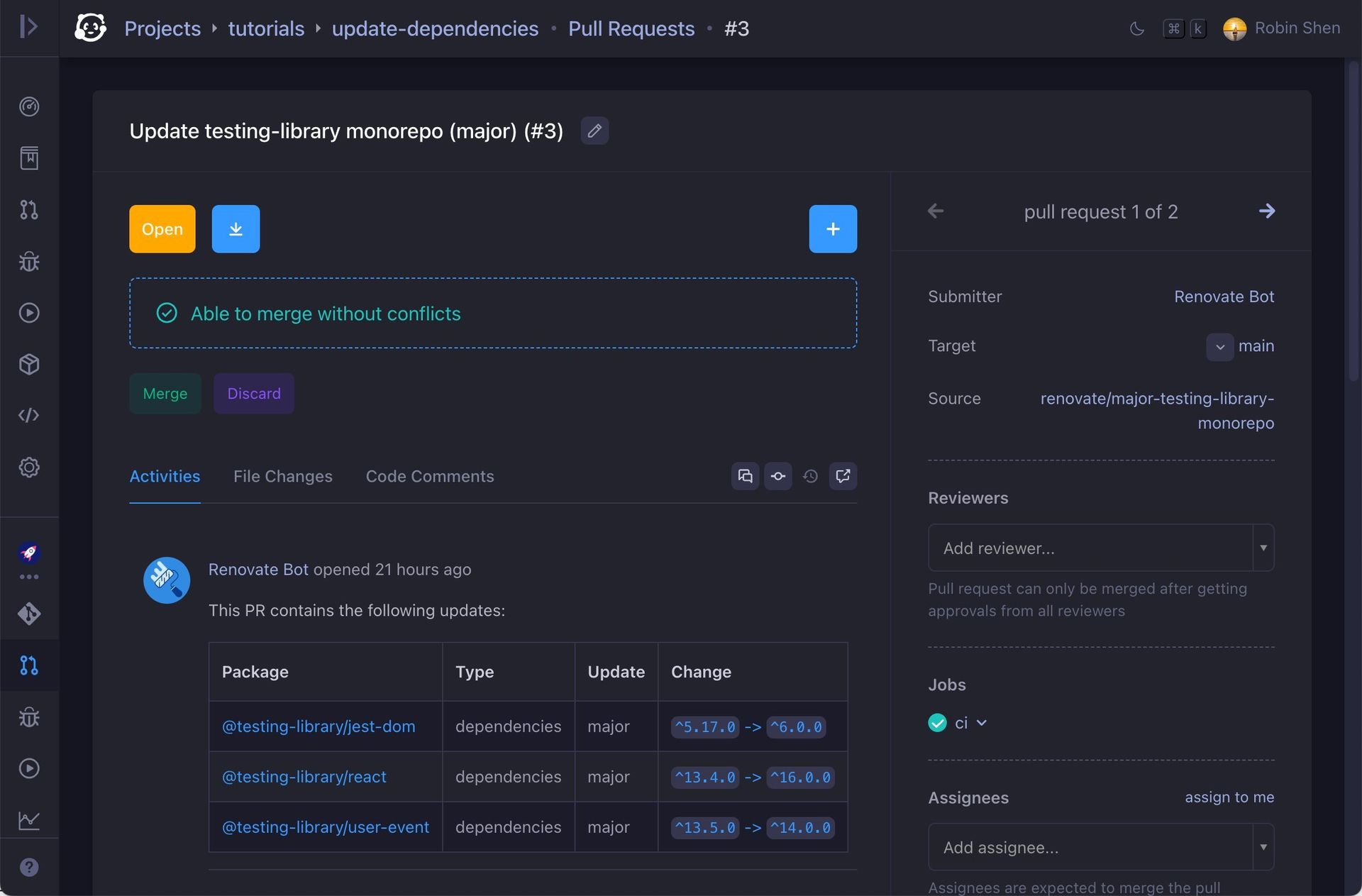Image resolution: width=1362 pixels, height=896 pixels.
Task: Click the blue plus button
Action: (833, 229)
